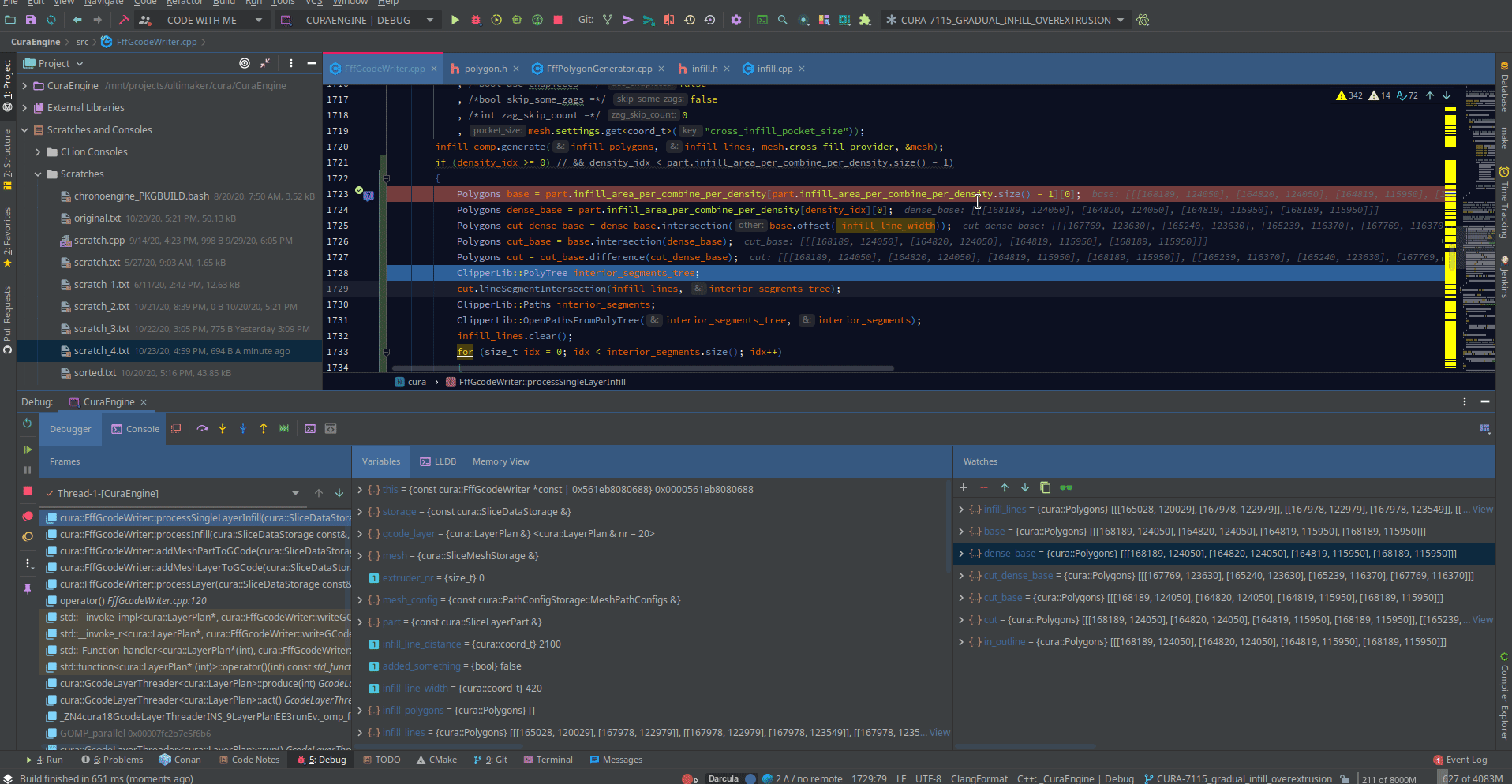The width and height of the screenshot is (1512, 784).
Task: Pause program in the debug sidebar
Action: tap(28, 470)
